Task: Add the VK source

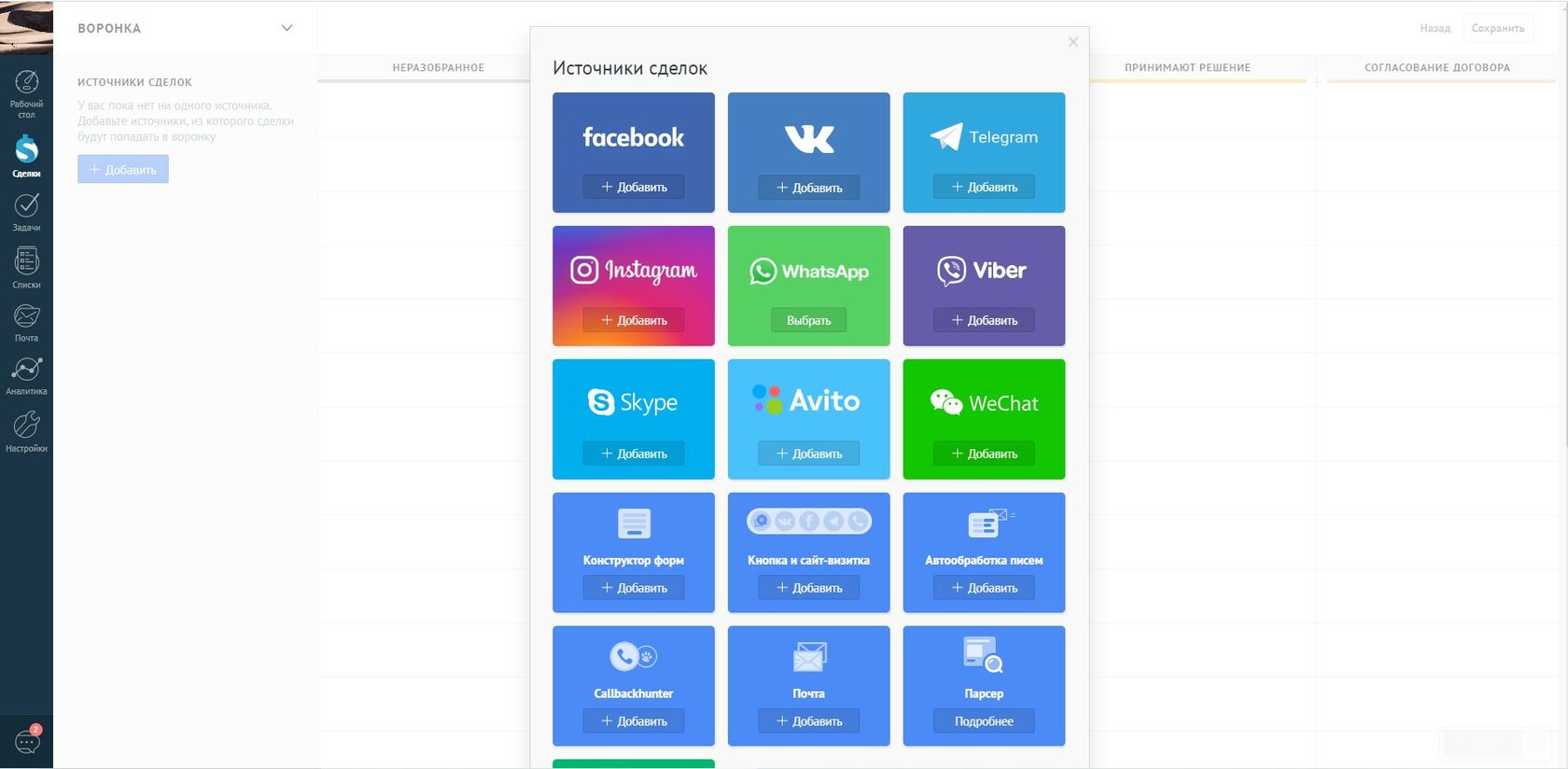Action: click(809, 188)
